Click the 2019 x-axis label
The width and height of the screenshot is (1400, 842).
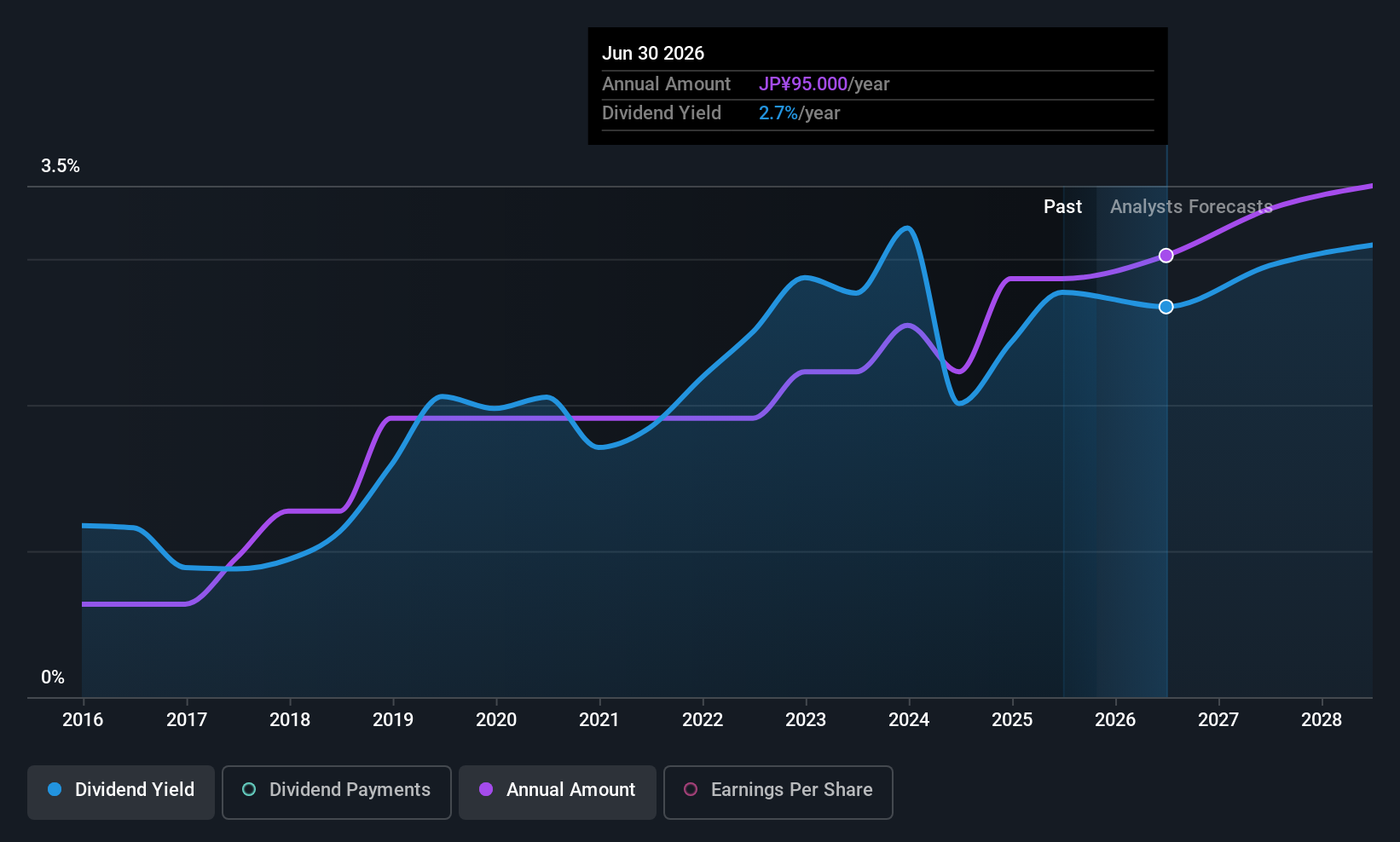click(393, 720)
